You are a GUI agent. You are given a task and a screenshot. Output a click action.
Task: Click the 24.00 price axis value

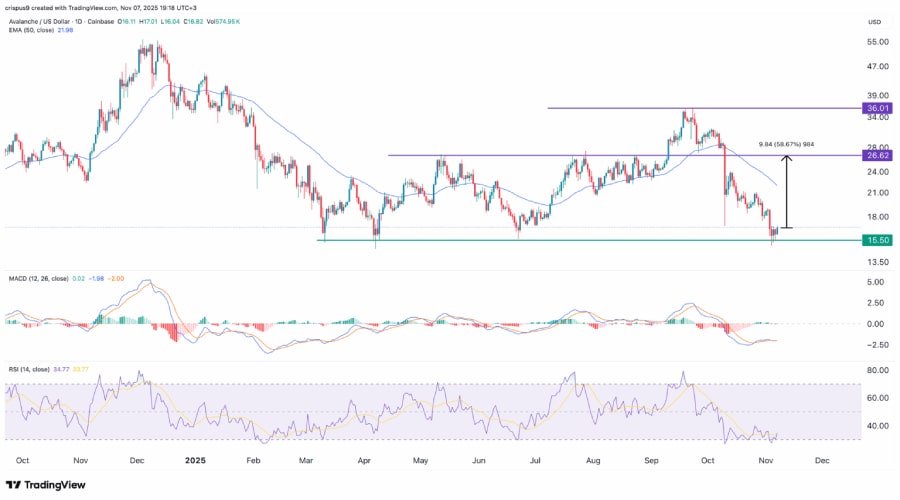coord(878,172)
